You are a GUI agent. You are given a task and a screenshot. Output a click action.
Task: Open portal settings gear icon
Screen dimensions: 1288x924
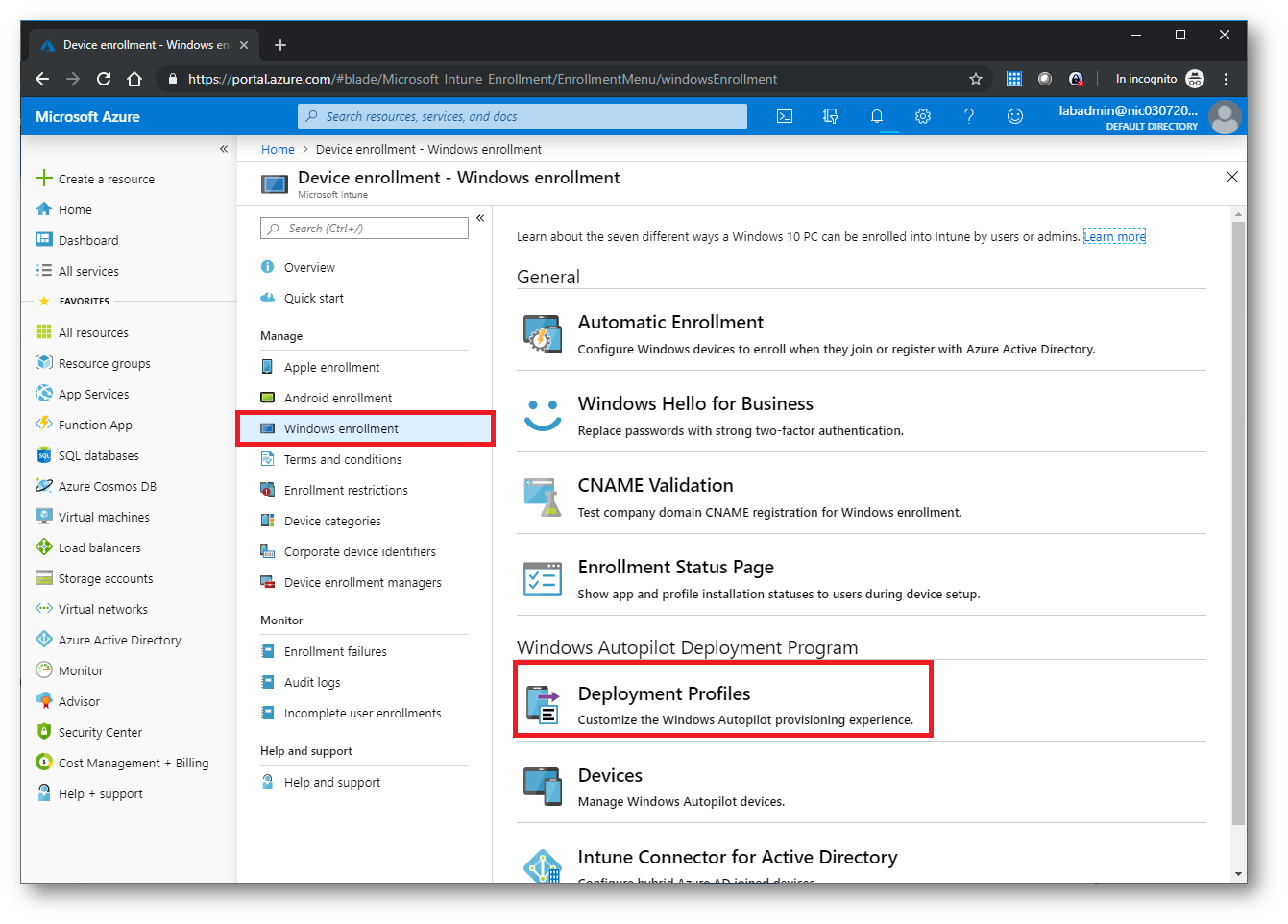point(923,116)
